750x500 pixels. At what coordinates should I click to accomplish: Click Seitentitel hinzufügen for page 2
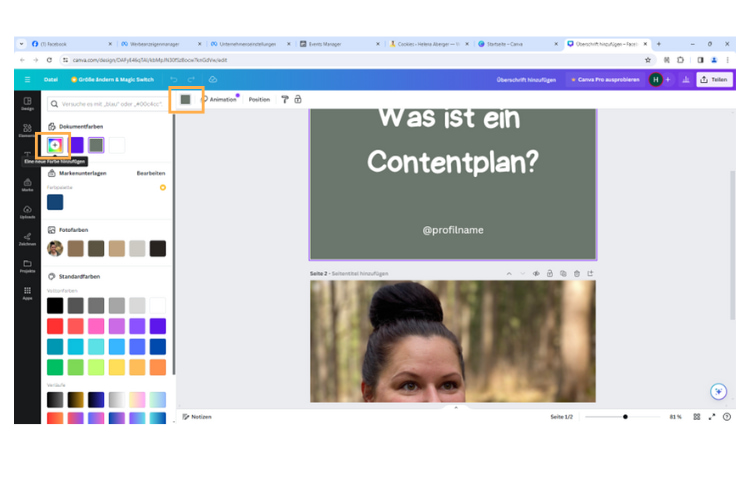pyautogui.click(x=360, y=273)
